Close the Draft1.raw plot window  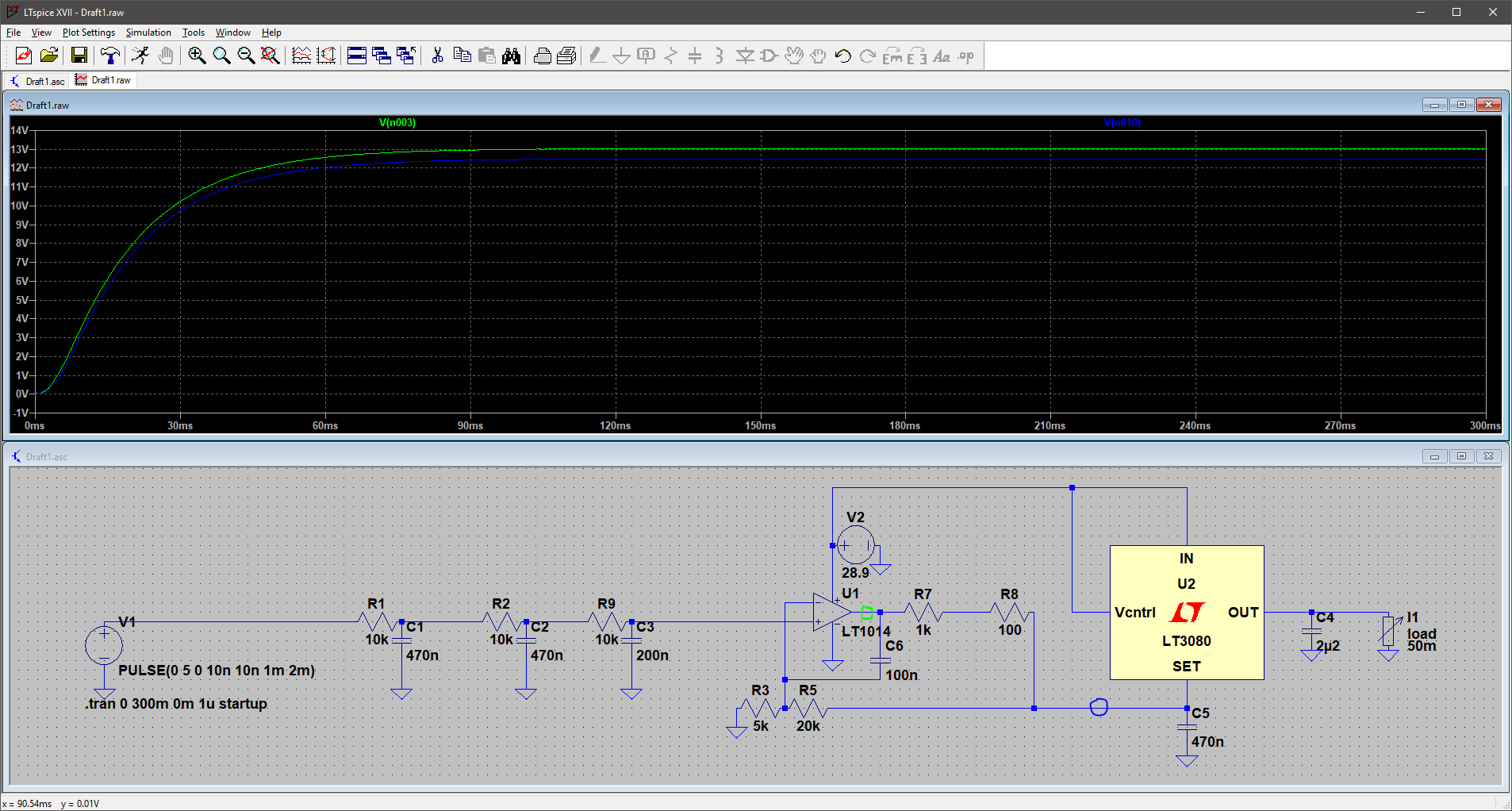tap(1488, 105)
